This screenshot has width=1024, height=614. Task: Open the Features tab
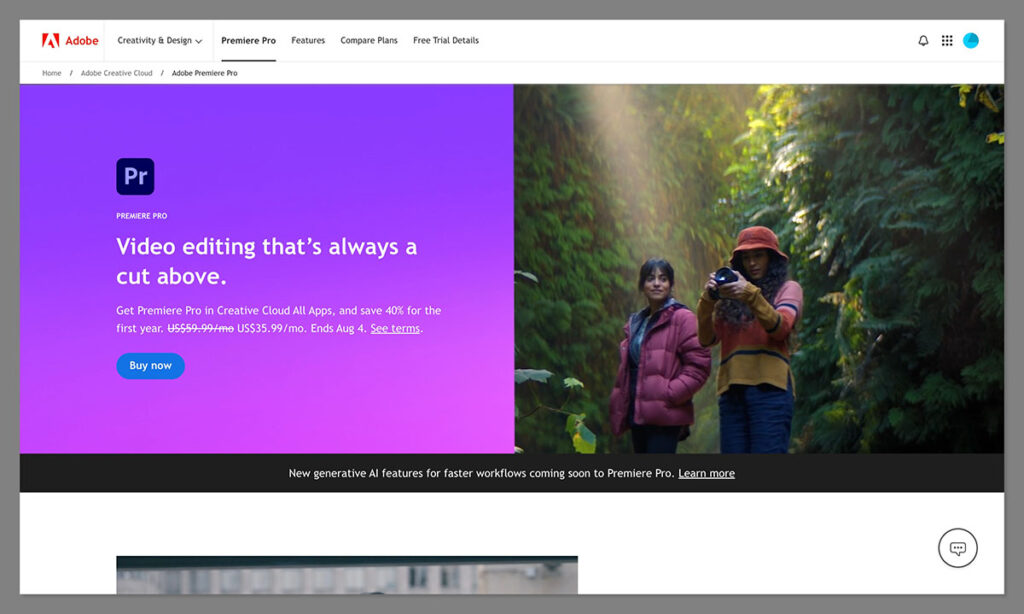point(308,40)
